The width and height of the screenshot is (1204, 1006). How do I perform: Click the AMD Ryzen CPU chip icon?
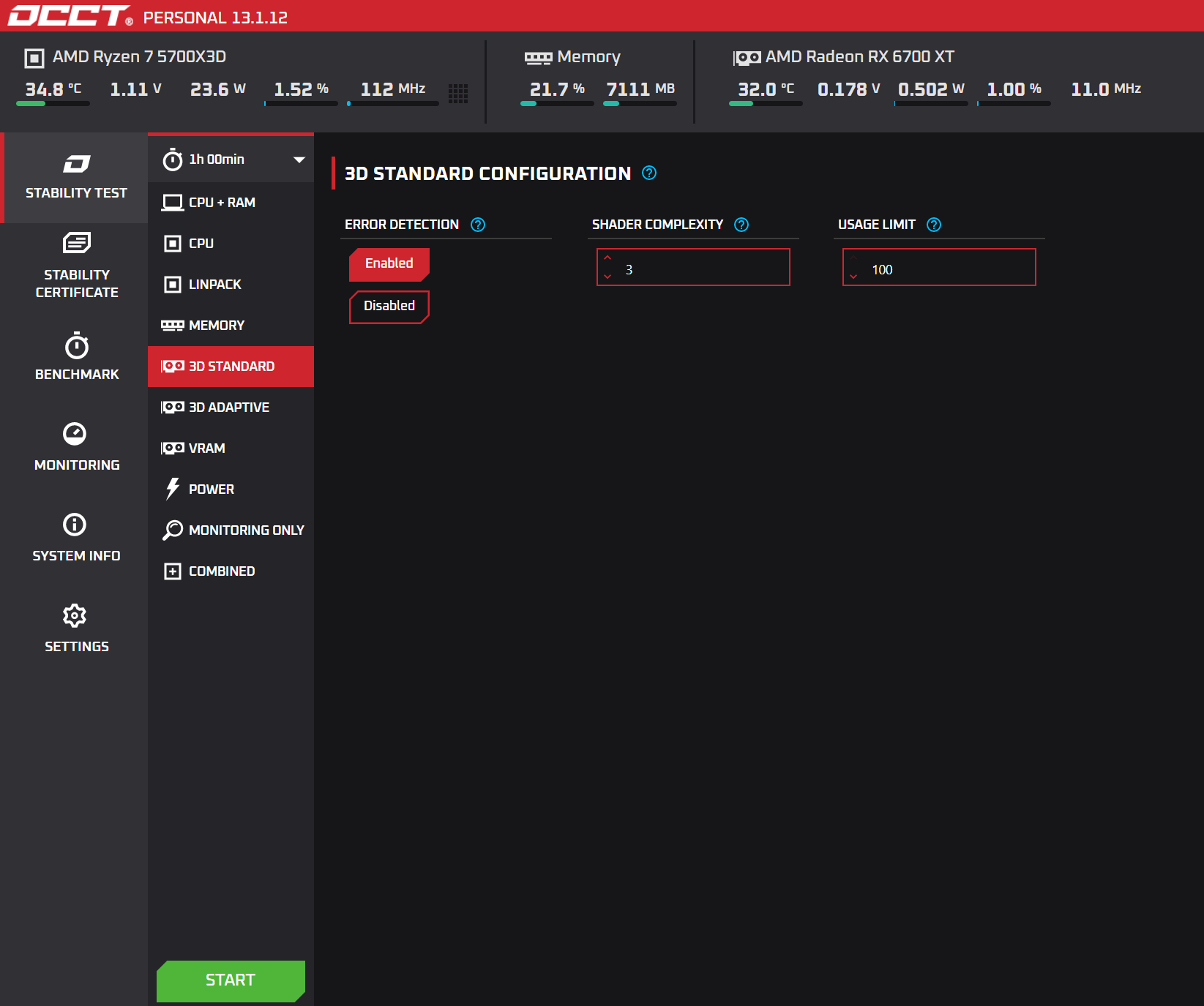(x=34, y=58)
